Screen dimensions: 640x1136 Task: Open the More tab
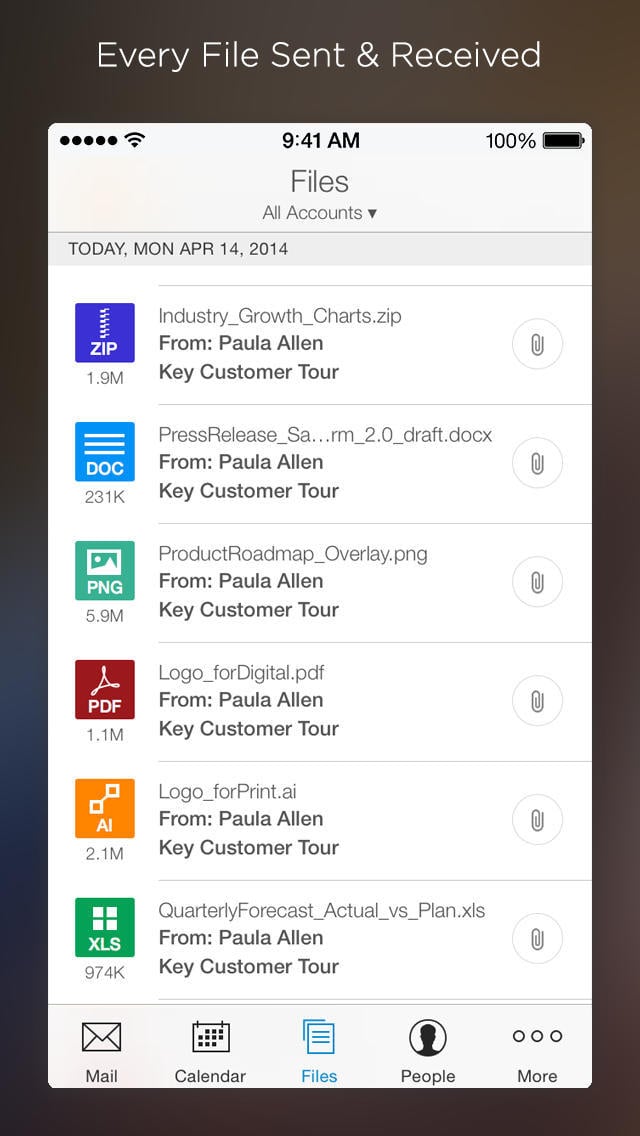pyautogui.click(x=537, y=1051)
